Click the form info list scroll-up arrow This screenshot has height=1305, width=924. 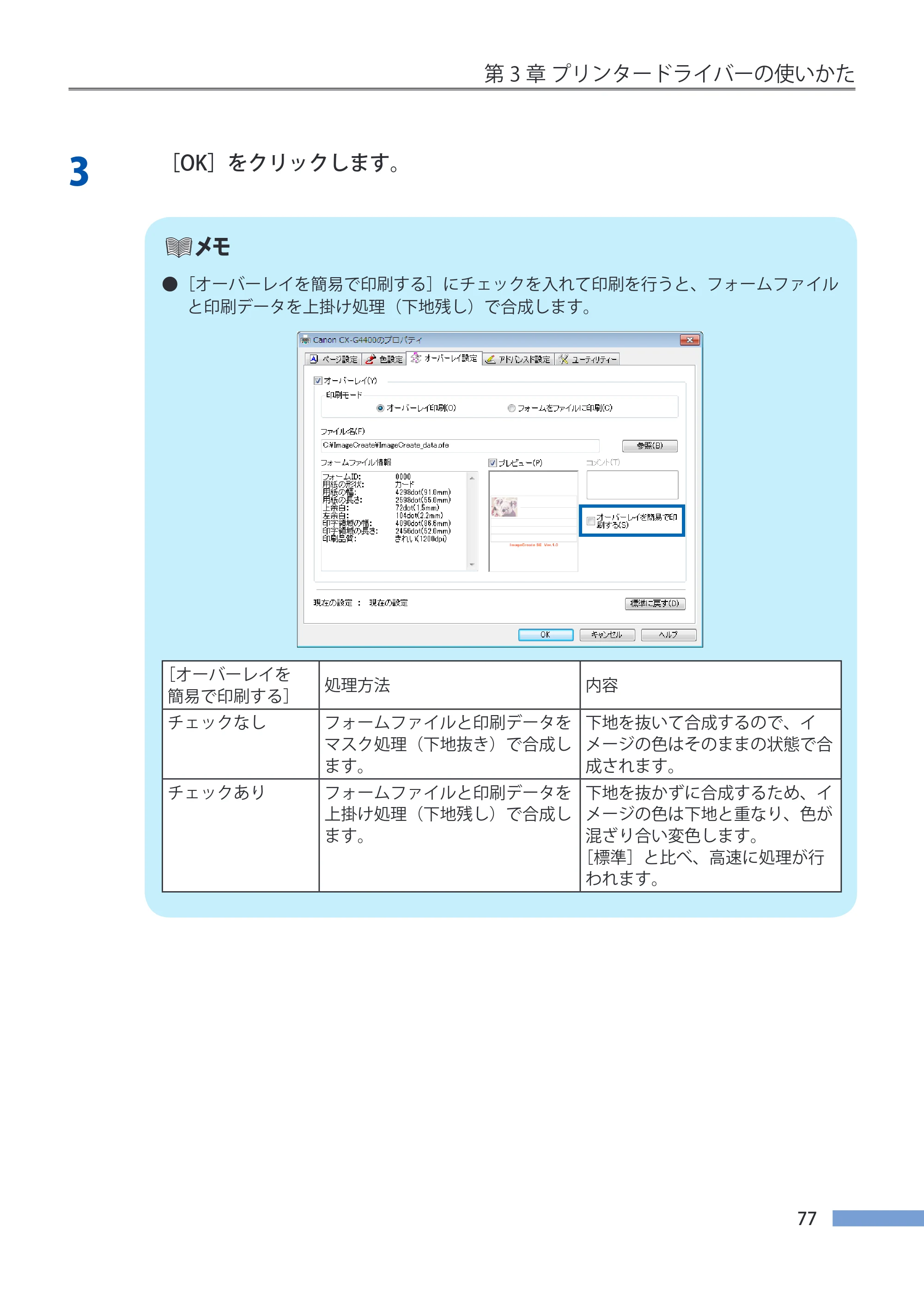472,478
